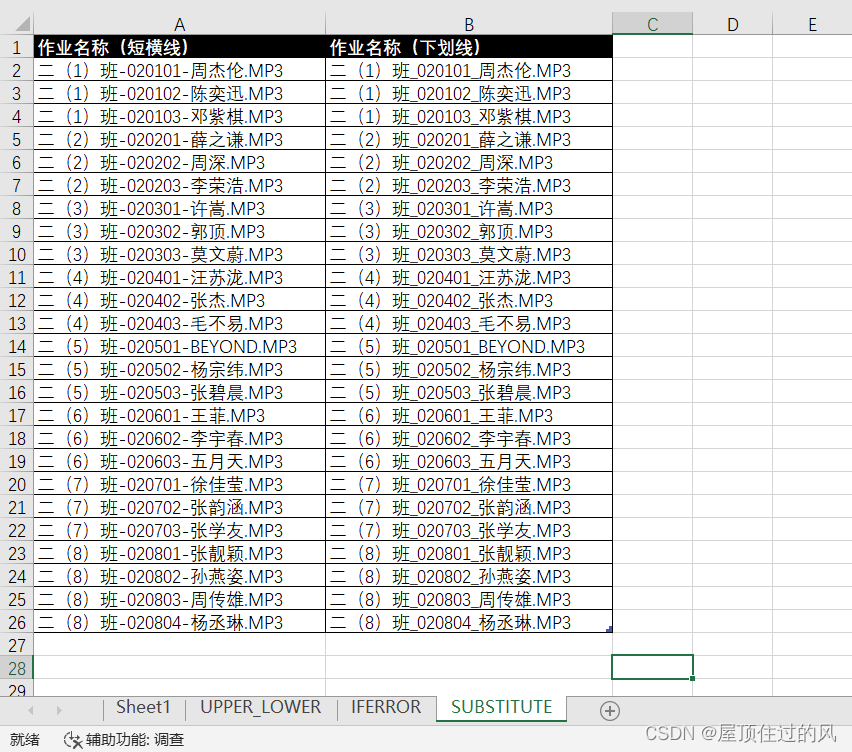The height and width of the screenshot is (752, 852).
Task: Select row 28 header
Action: pyautogui.click(x=17, y=668)
